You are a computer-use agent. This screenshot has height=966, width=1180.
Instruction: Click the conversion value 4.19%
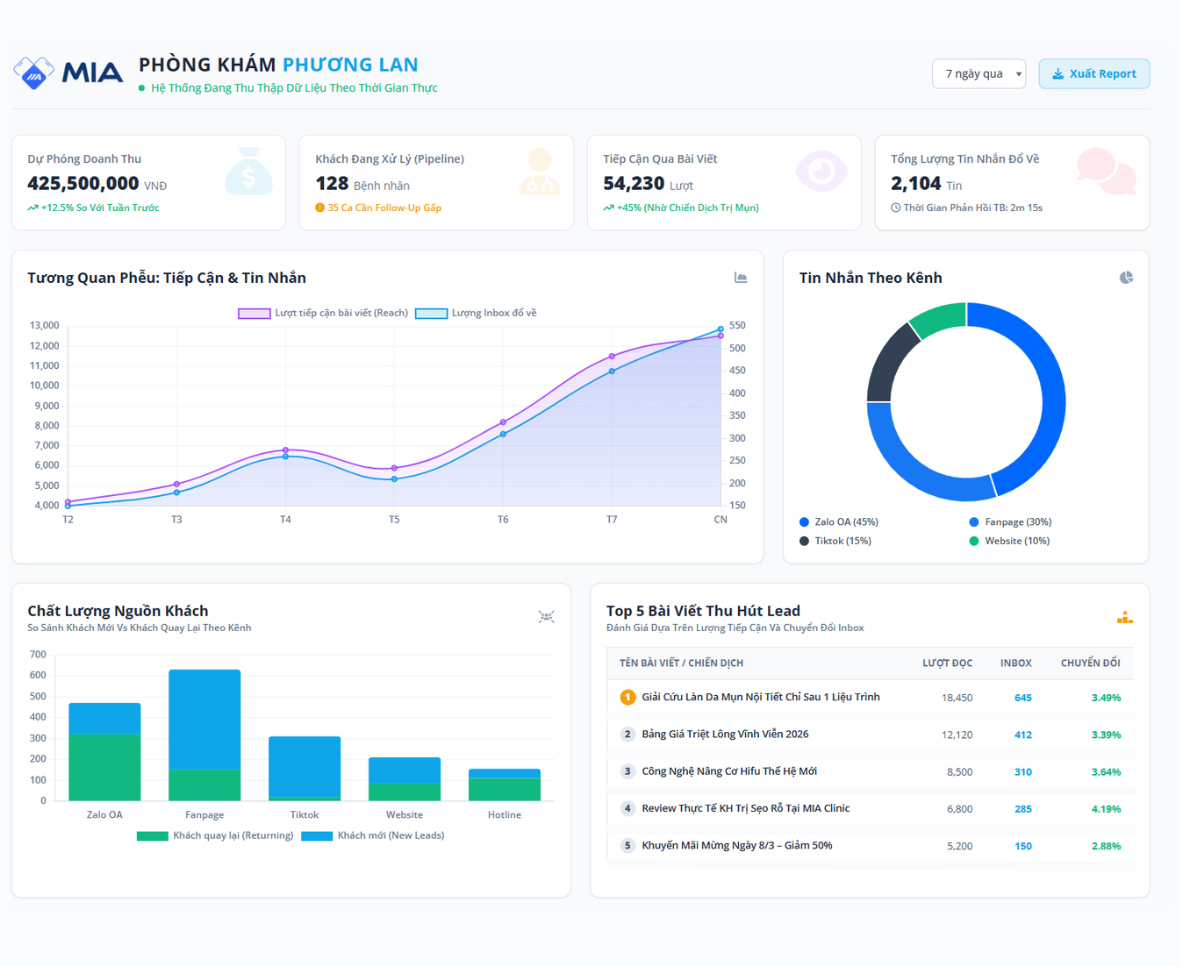point(1105,810)
